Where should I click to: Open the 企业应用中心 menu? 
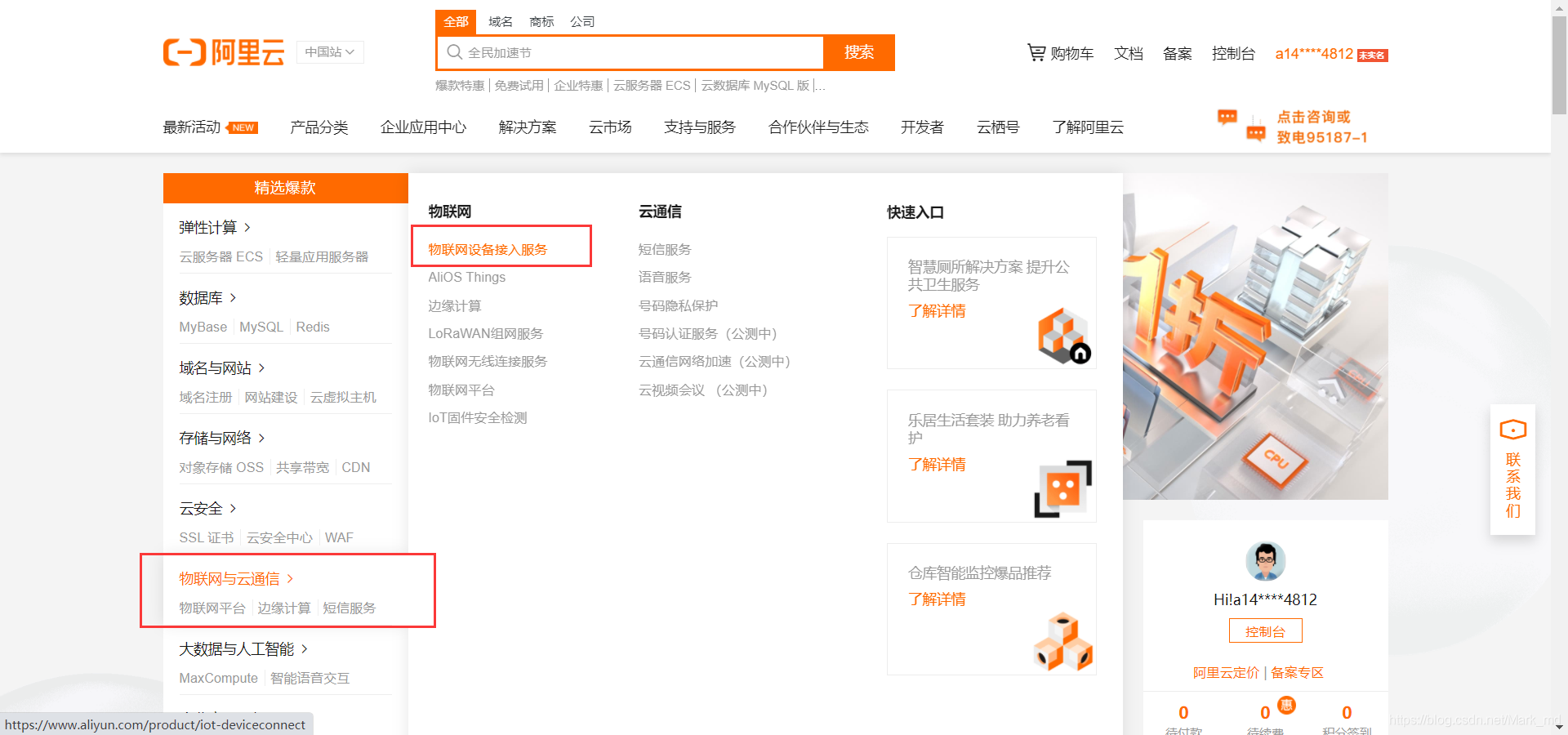coord(423,127)
